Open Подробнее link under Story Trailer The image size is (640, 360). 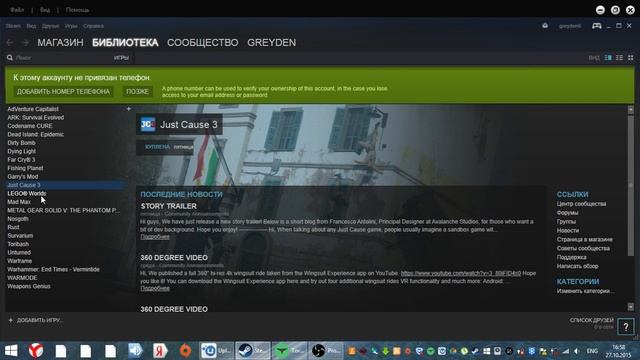point(155,237)
